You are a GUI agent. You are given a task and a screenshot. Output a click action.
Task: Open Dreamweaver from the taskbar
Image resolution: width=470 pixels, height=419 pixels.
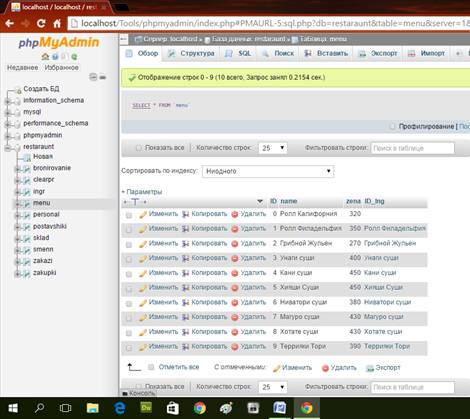pos(146,408)
